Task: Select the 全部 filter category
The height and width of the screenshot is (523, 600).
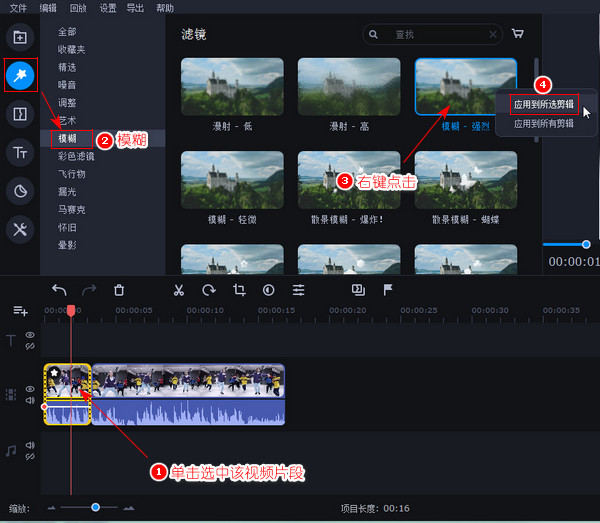Action: pyautogui.click(x=67, y=32)
